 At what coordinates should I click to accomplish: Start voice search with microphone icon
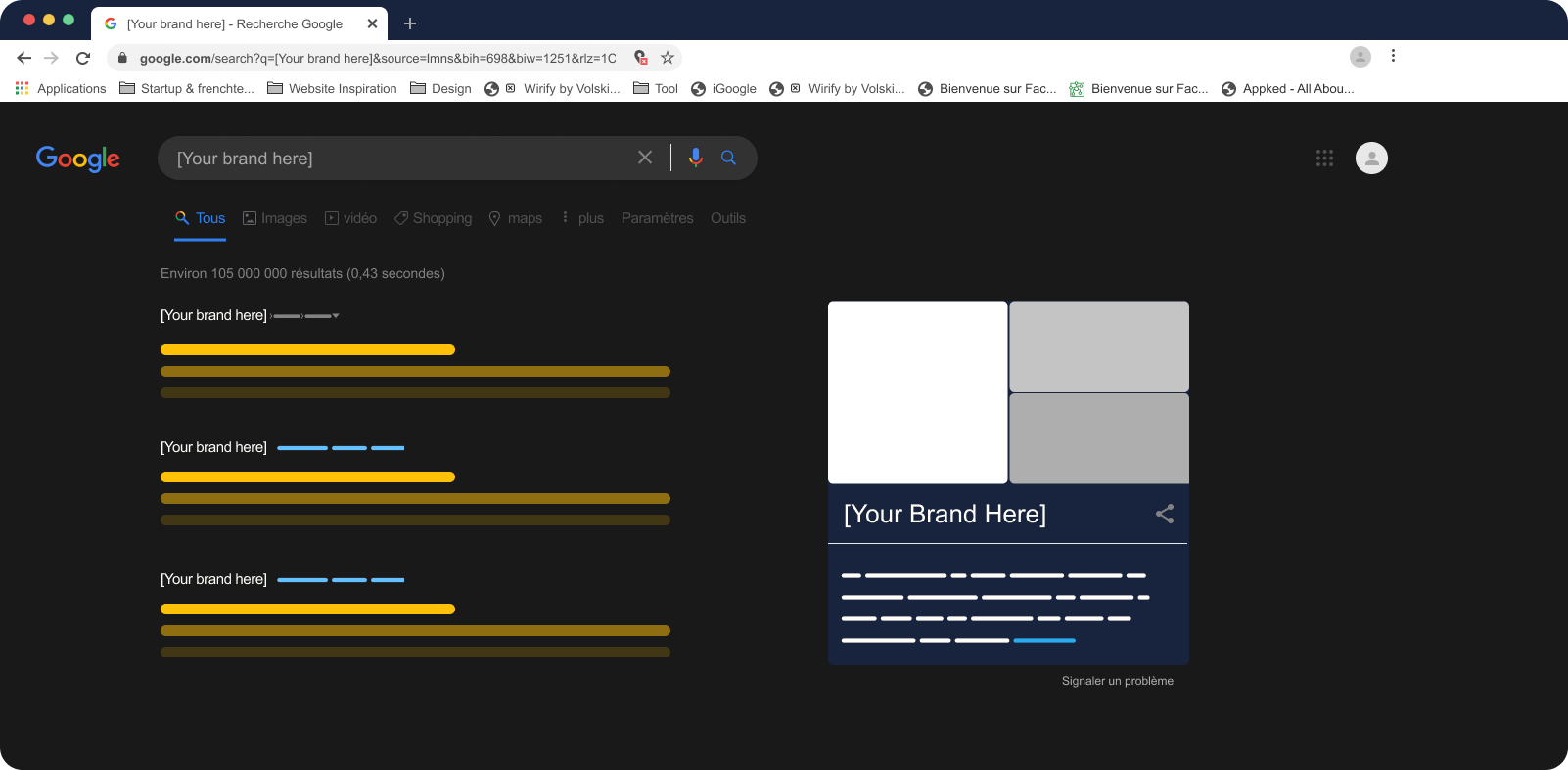coord(695,158)
